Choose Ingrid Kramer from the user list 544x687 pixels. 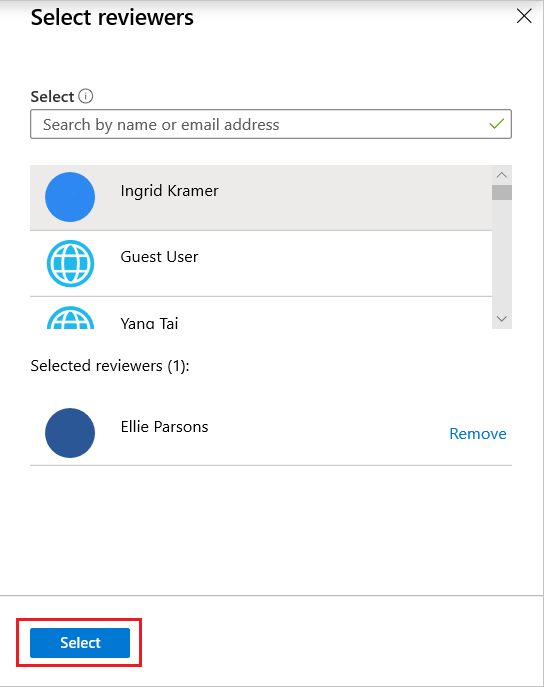point(261,198)
